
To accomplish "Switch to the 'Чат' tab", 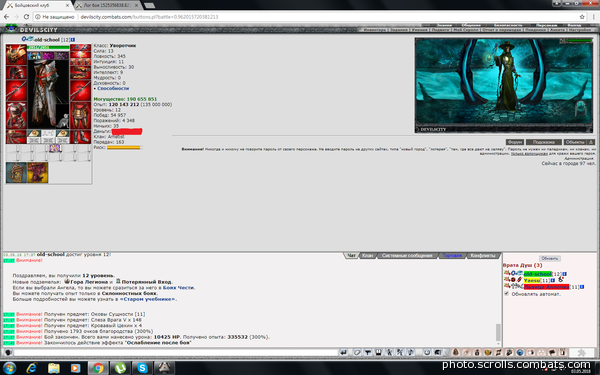I will coord(351,255).
